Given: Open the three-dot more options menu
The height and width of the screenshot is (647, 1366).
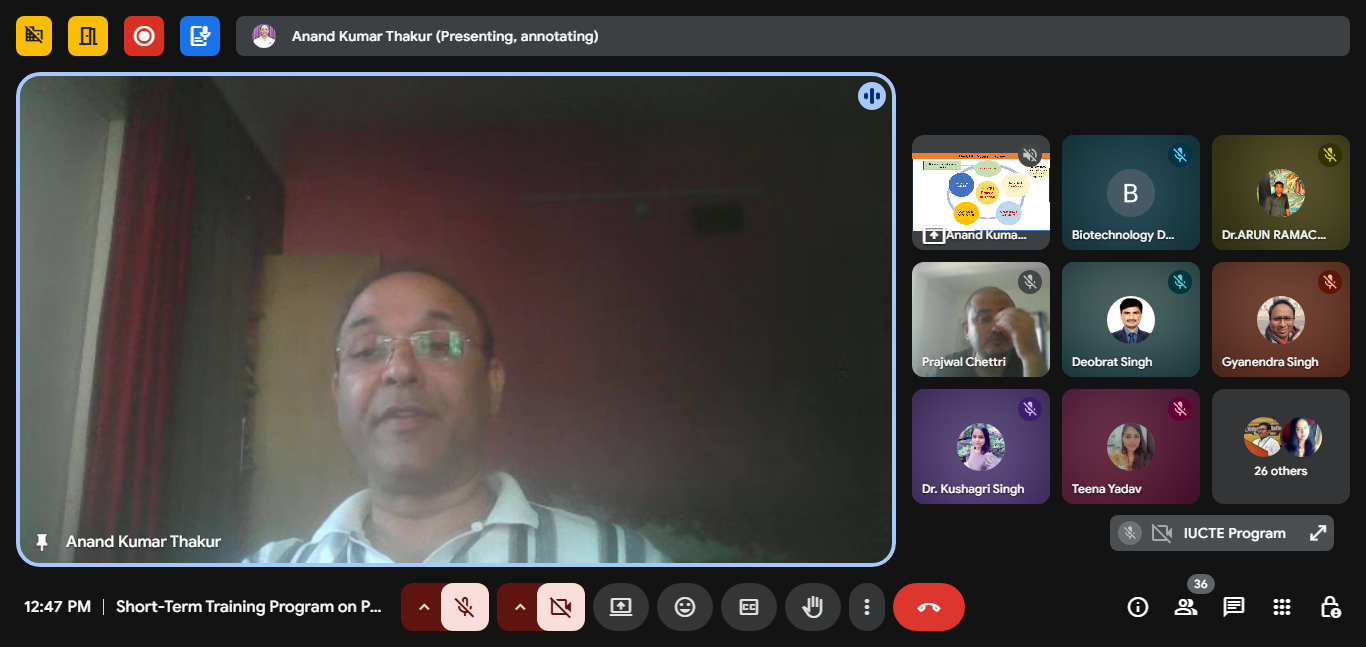Looking at the screenshot, I should pos(867,607).
